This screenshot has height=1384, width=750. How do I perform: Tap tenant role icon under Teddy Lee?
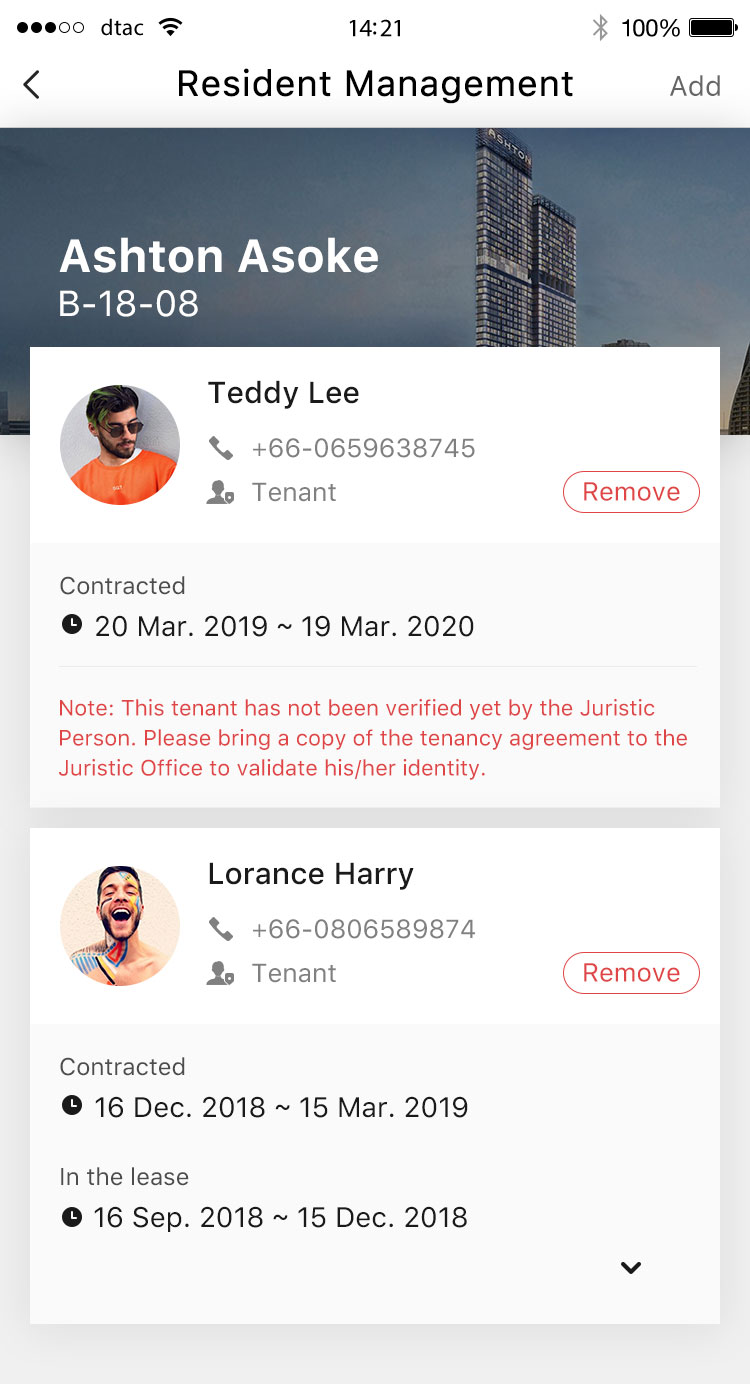(220, 493)
